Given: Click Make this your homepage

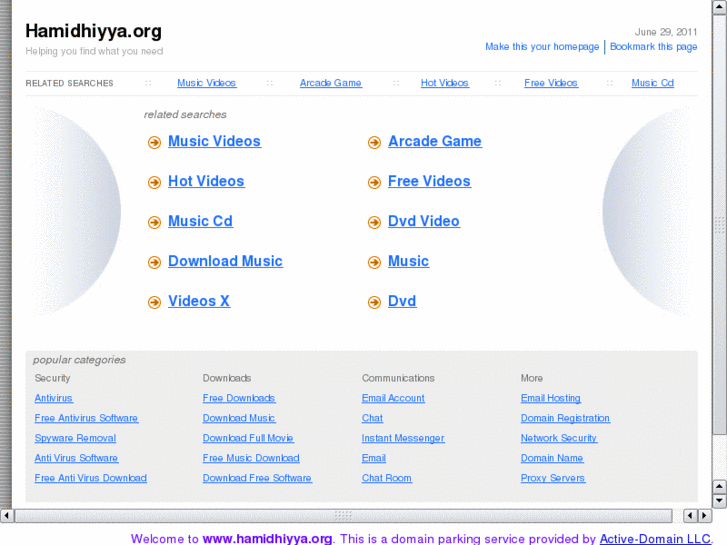Looking at the screenshot, I should 542,46.
